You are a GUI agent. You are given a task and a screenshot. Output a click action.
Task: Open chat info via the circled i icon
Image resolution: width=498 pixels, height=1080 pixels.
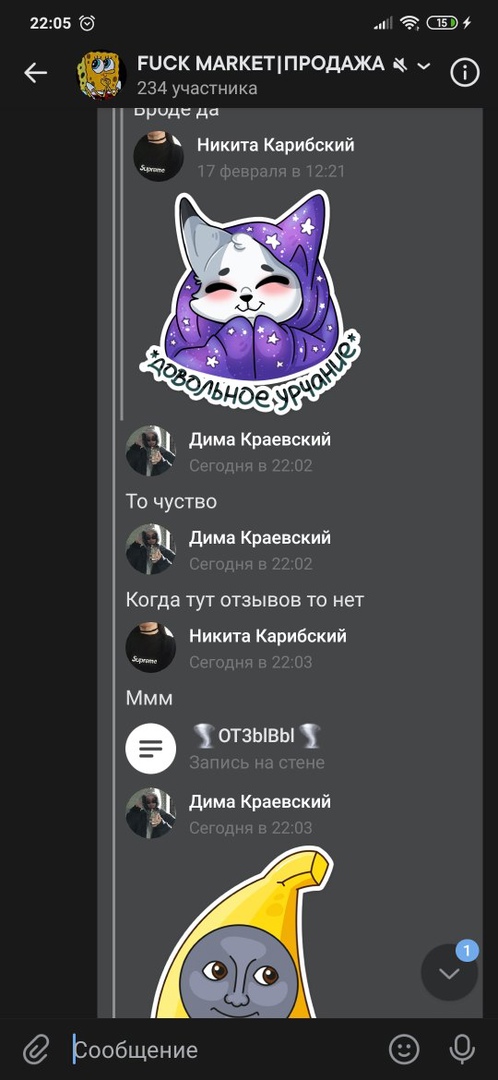tap(465, 72)
